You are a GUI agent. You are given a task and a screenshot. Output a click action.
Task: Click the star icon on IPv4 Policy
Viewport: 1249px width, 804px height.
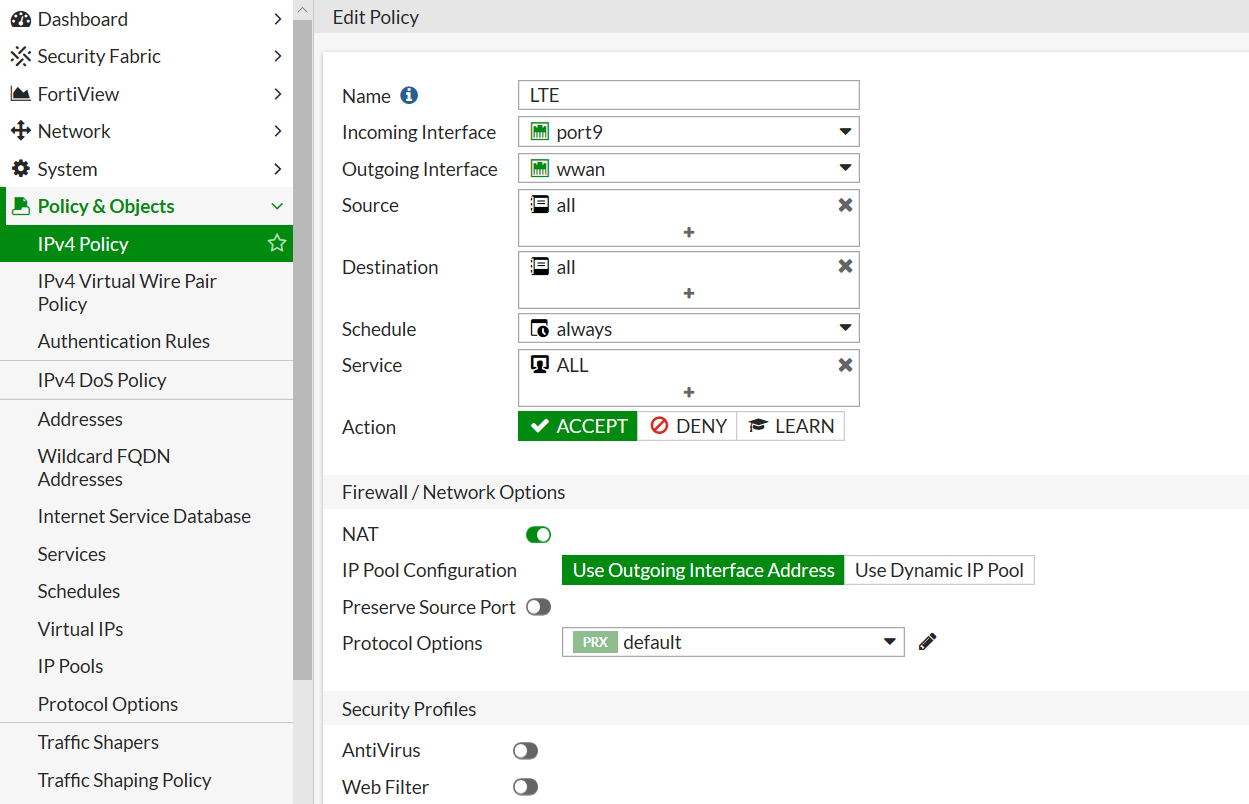pos(277,244)
